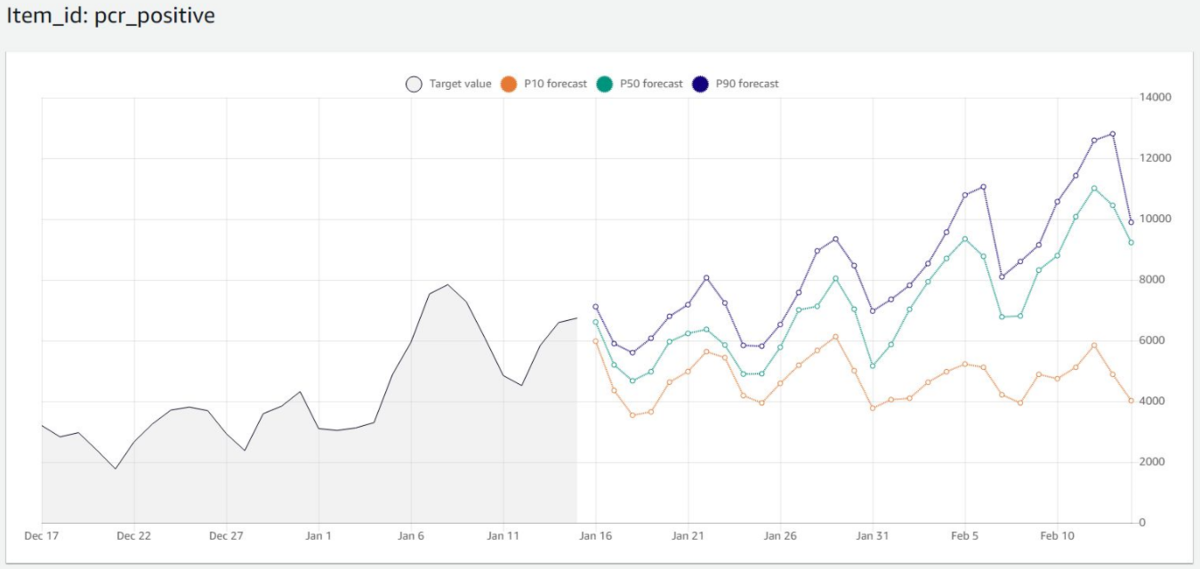Viewport: 1200px width, 569px height.
Task: Toggle the green P50 forecast legend marker
Action: coord(605,84)
